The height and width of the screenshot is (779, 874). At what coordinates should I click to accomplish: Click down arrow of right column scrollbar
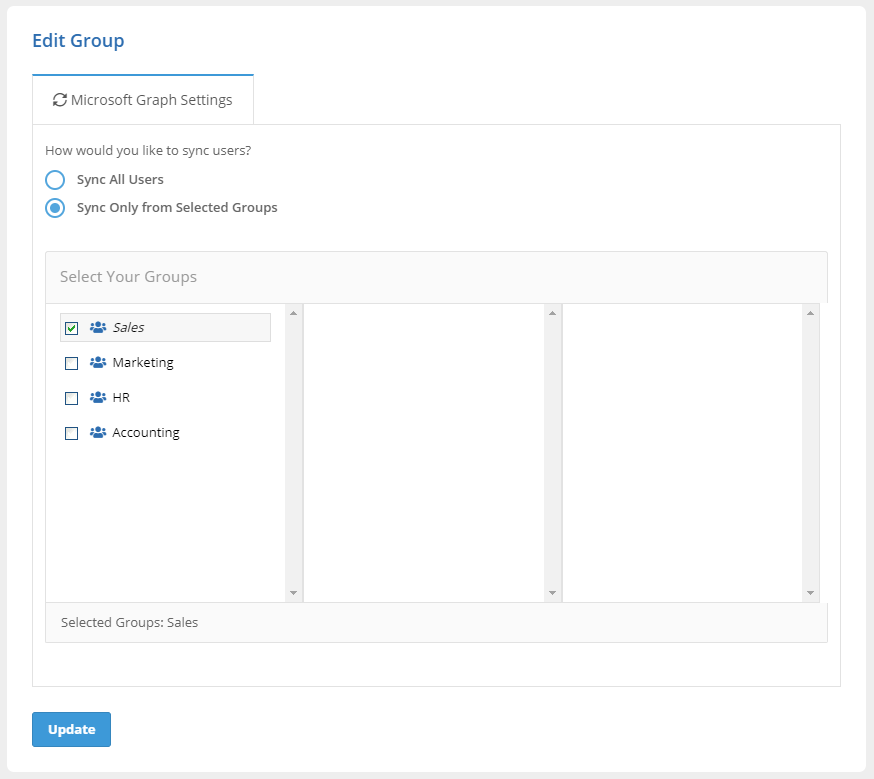810,593
